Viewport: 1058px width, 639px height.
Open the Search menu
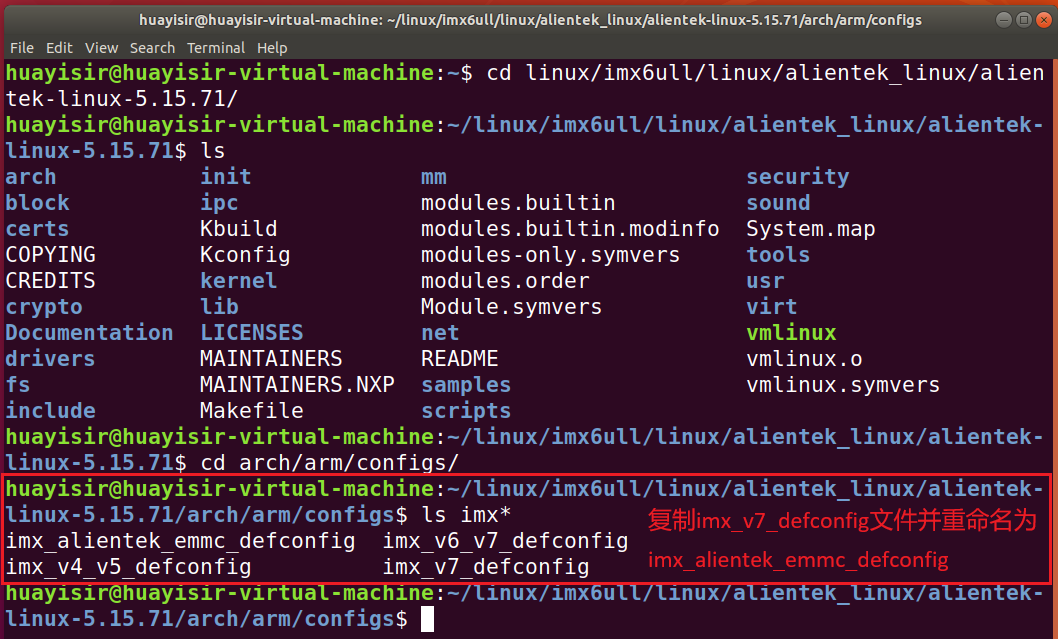(152, 47)
